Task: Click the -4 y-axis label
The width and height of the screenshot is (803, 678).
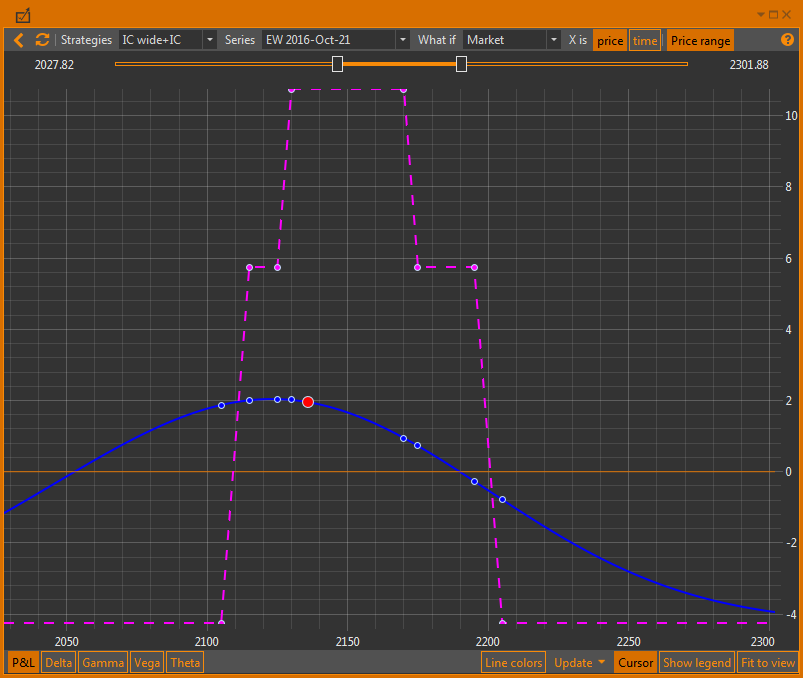Action: coord(791,614)
